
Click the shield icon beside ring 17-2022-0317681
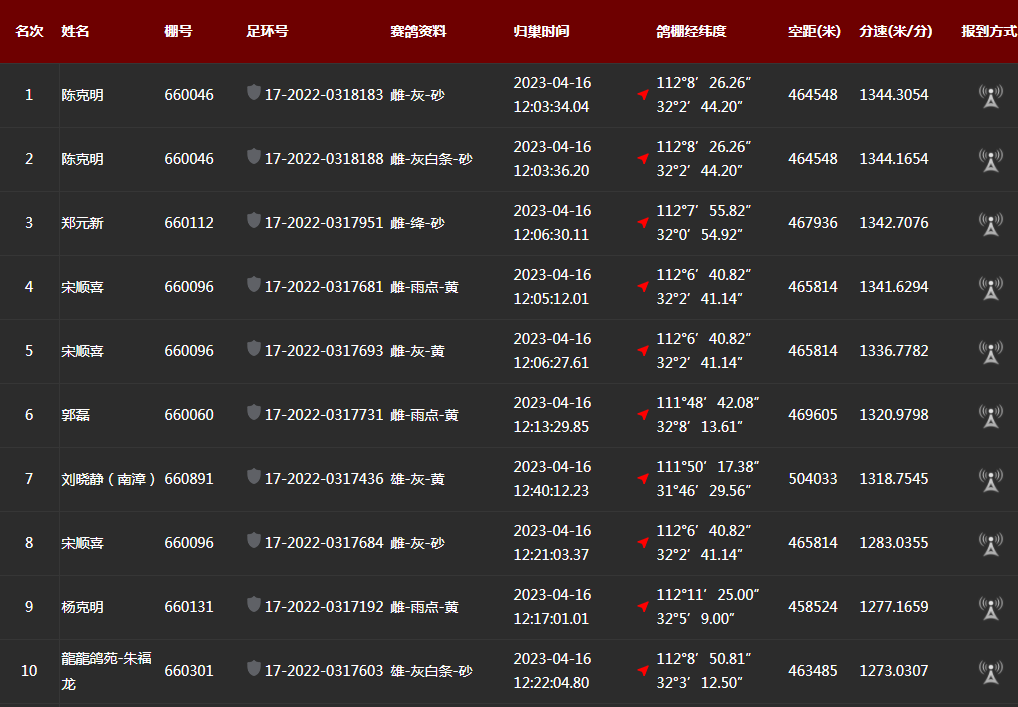[254, 285]
